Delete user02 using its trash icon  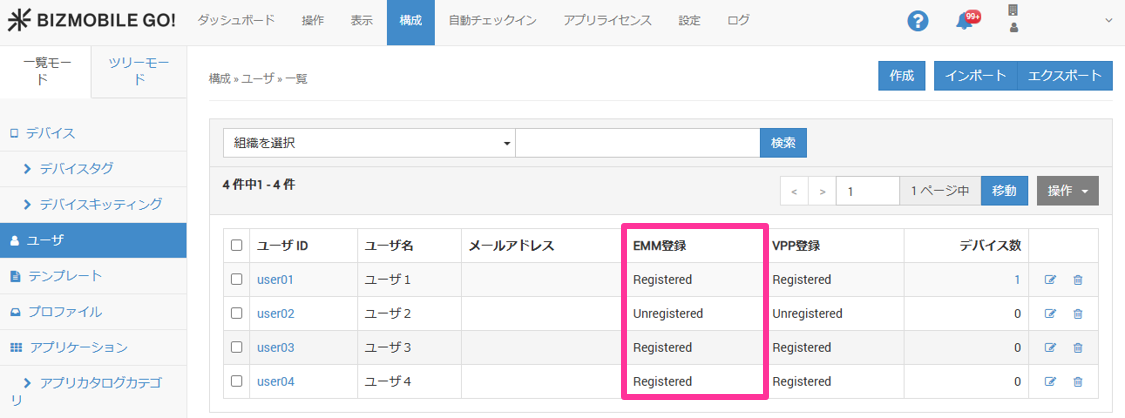coord(1077,314)
